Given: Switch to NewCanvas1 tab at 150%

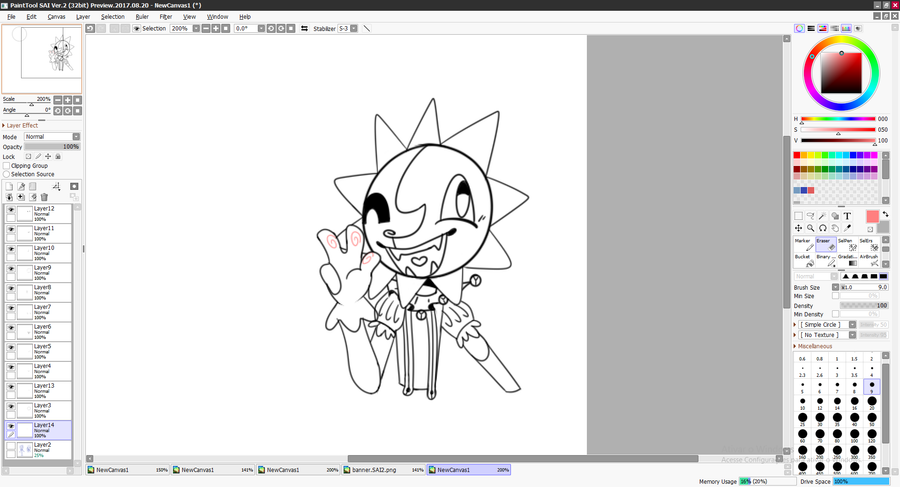Looking at the screenshot, I should pyautogui.click(x=127, y=470).
